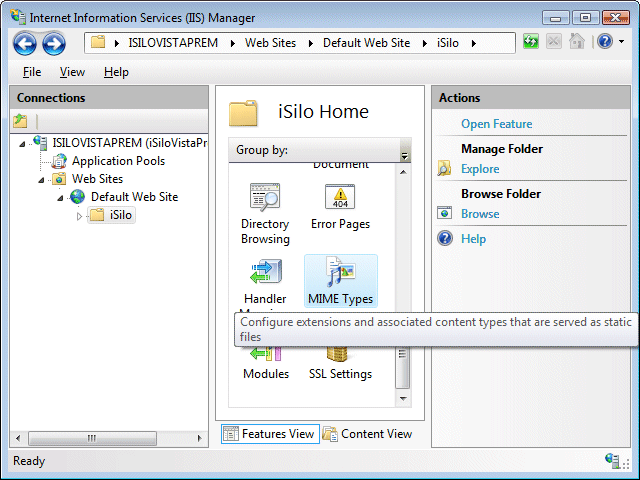Click the green refresh page icon
The image size is (640, 480).
pos(530,42)
